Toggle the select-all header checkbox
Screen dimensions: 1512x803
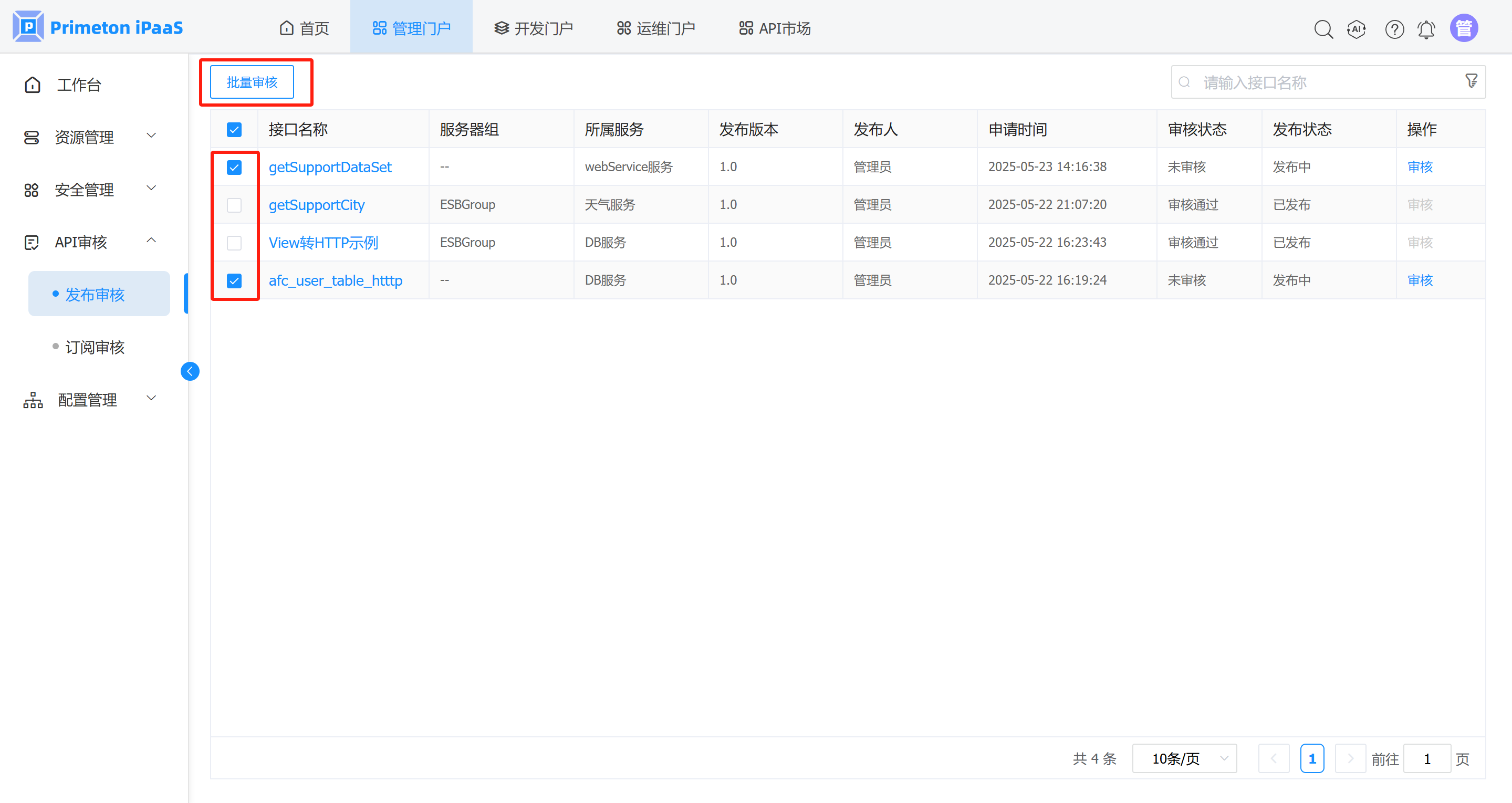[234, 130]
